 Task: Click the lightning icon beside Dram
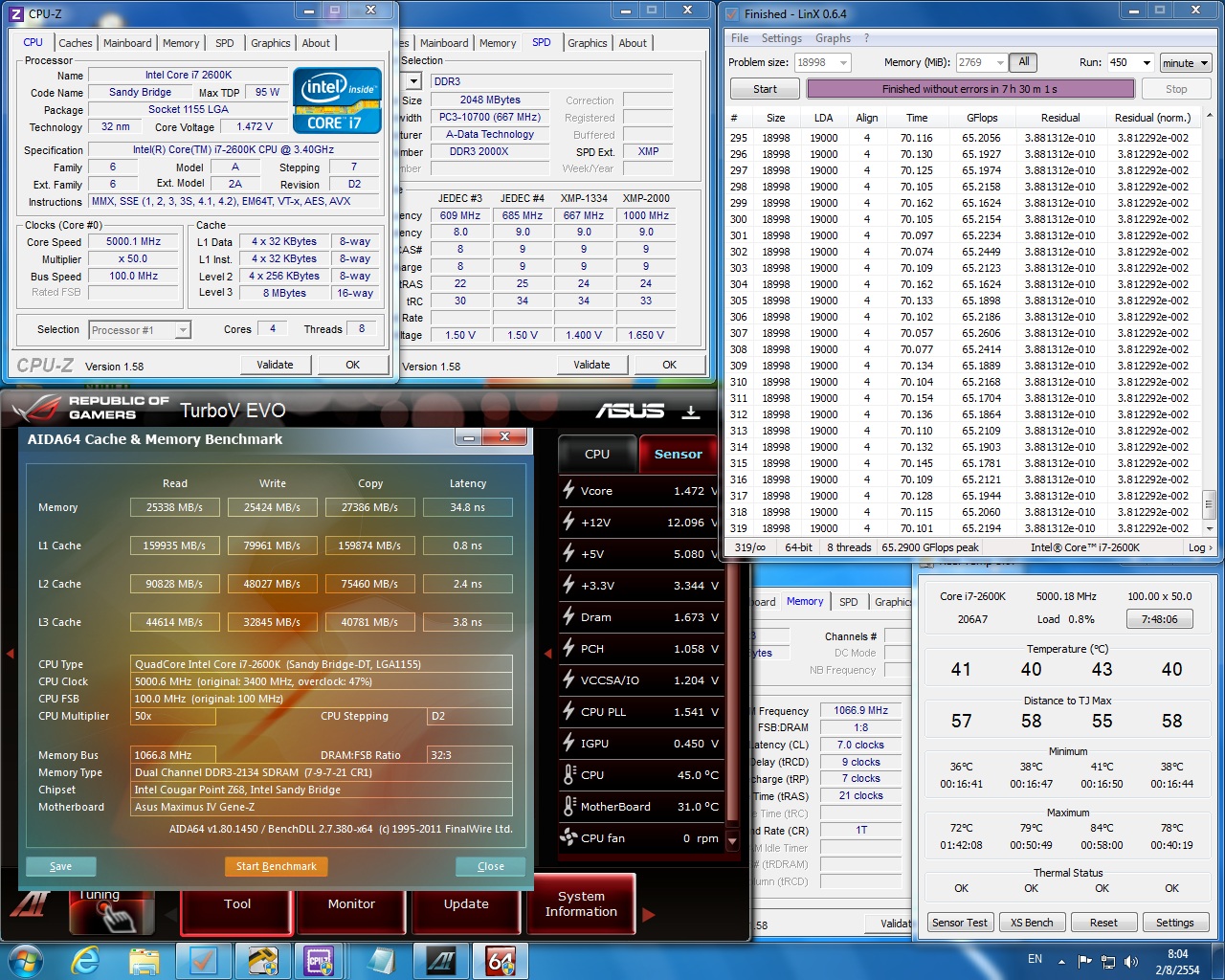[568, 616]
